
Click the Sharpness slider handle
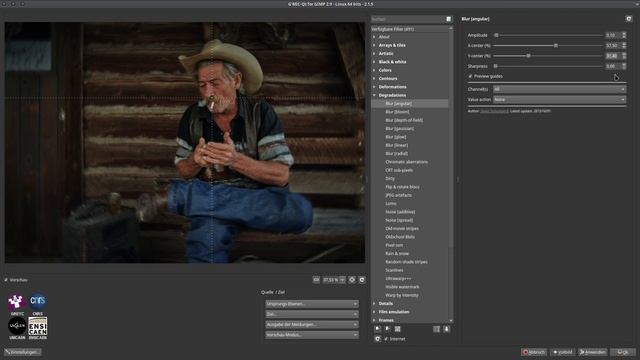[x=496, y=66]
